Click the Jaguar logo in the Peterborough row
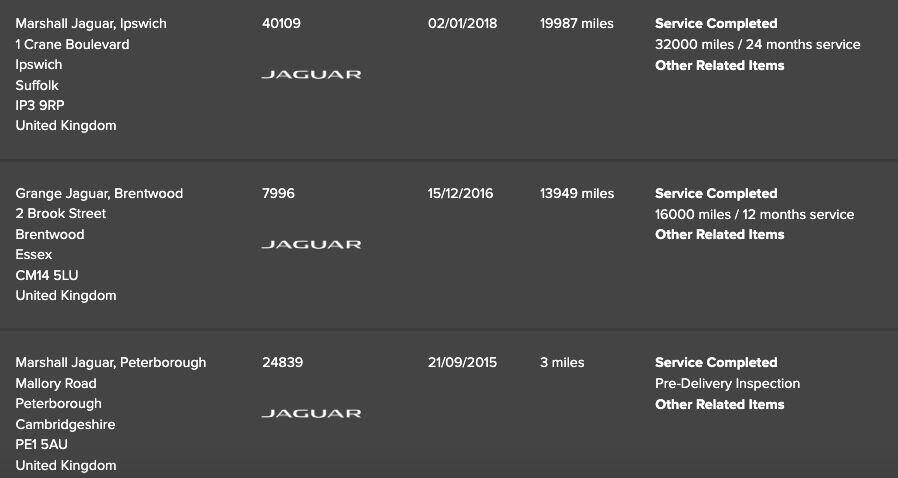Screen dimensions: 898x478 point(311,414)
